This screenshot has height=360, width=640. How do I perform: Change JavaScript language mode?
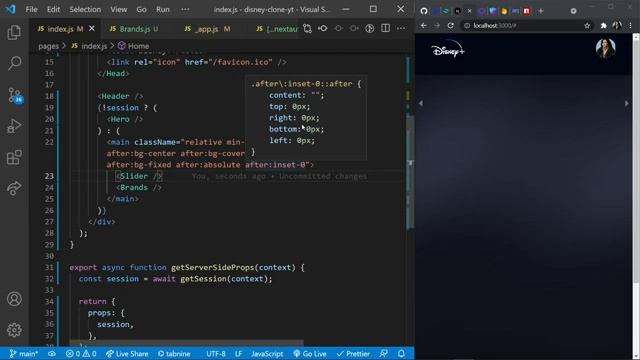click(x=267, y=353)
